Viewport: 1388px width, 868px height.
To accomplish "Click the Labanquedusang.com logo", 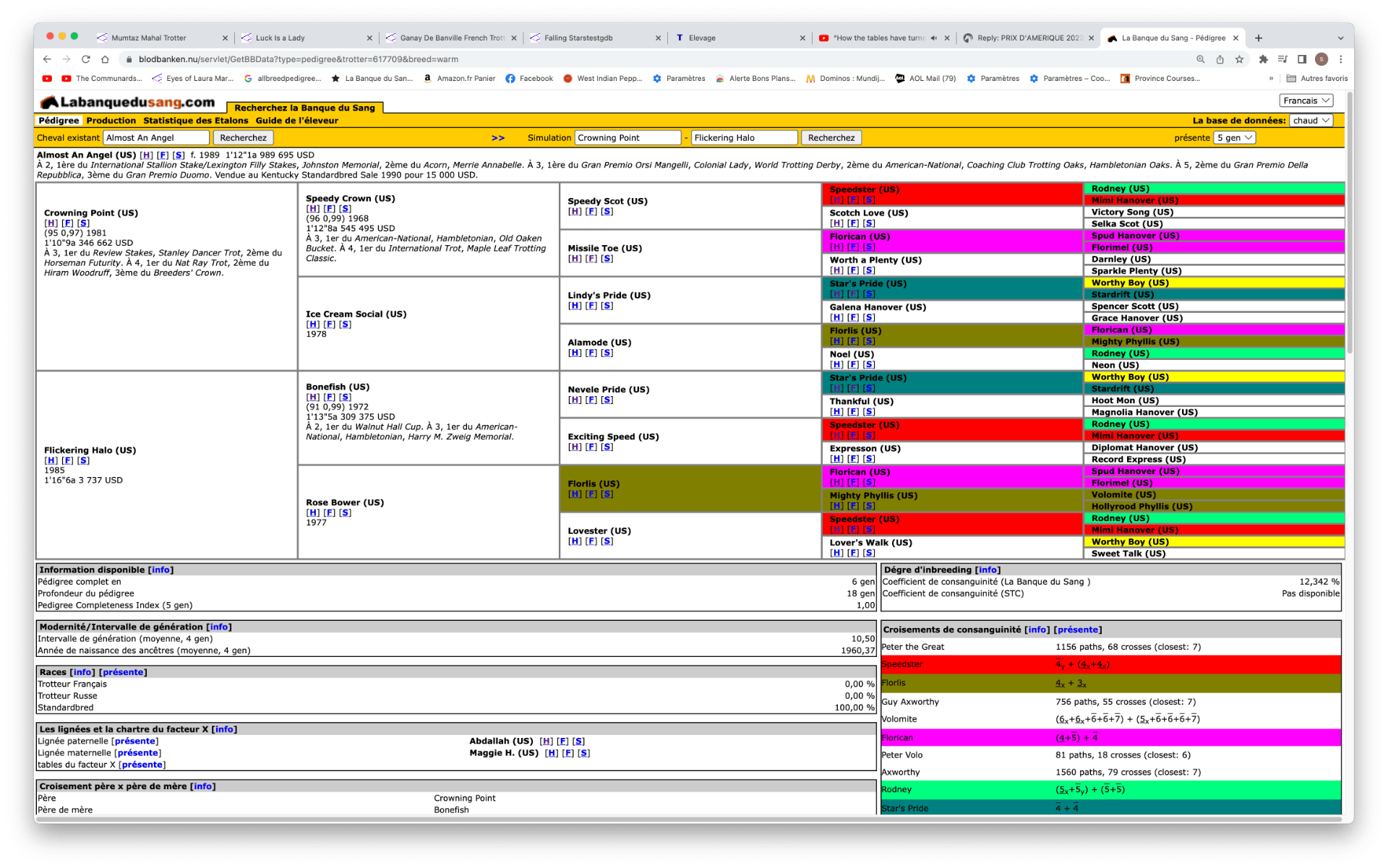I will pyautogui.click(x=128, y=103).
